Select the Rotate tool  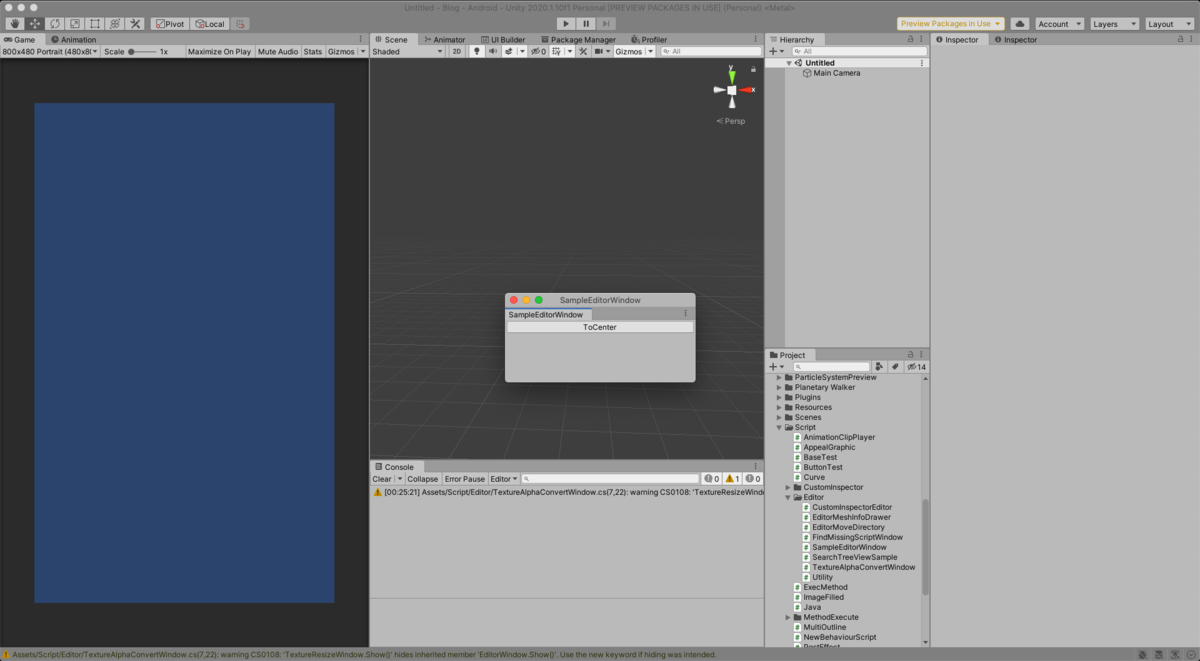(55, 23)
